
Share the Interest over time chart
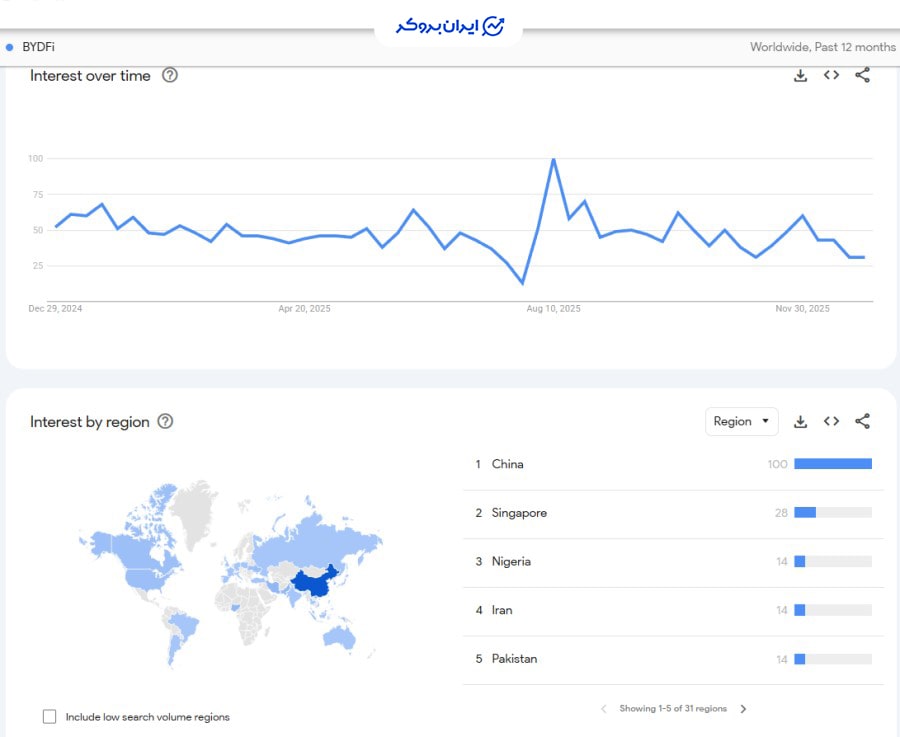[862, 75]
